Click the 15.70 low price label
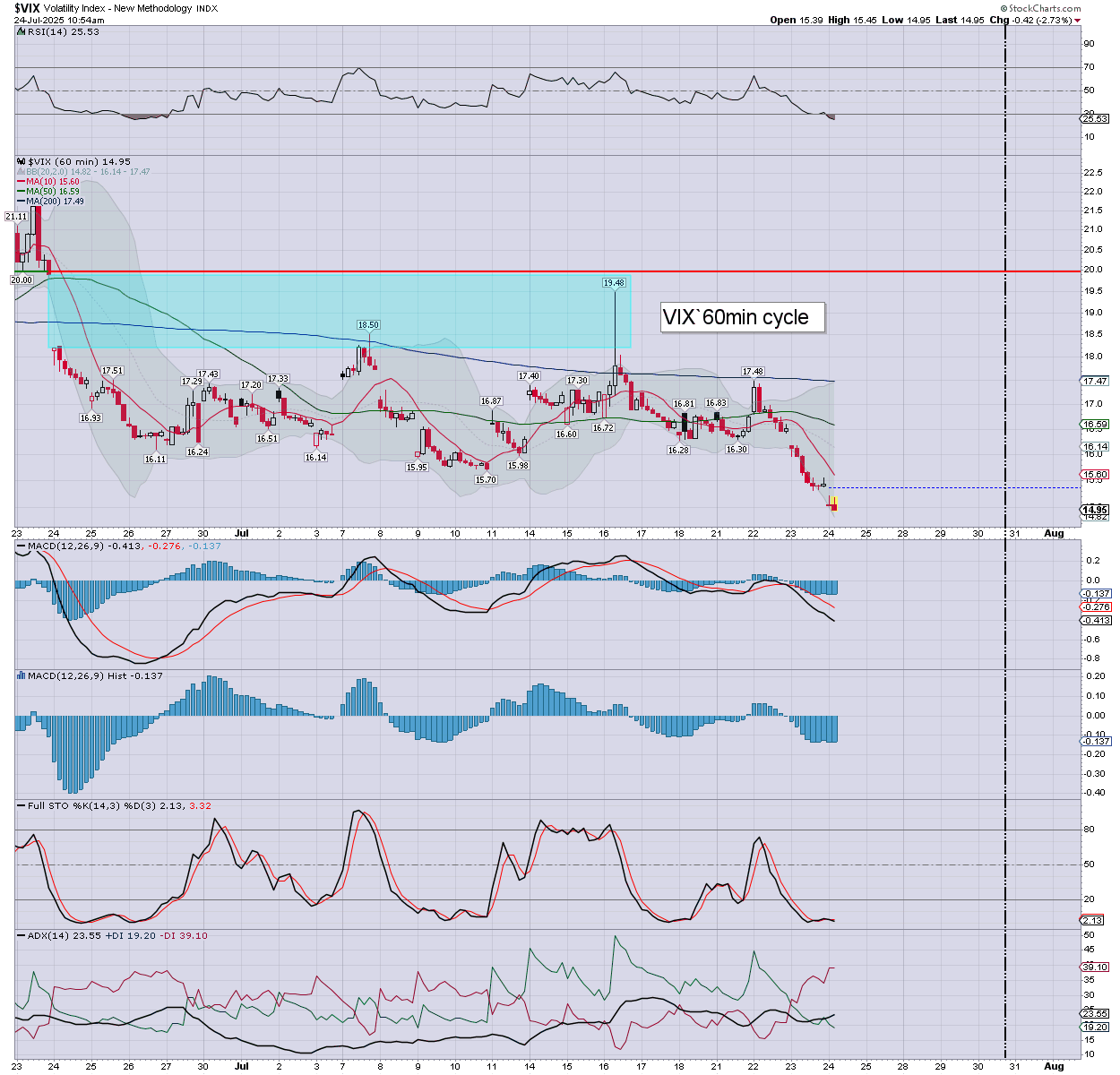 [x=486, y=480]
